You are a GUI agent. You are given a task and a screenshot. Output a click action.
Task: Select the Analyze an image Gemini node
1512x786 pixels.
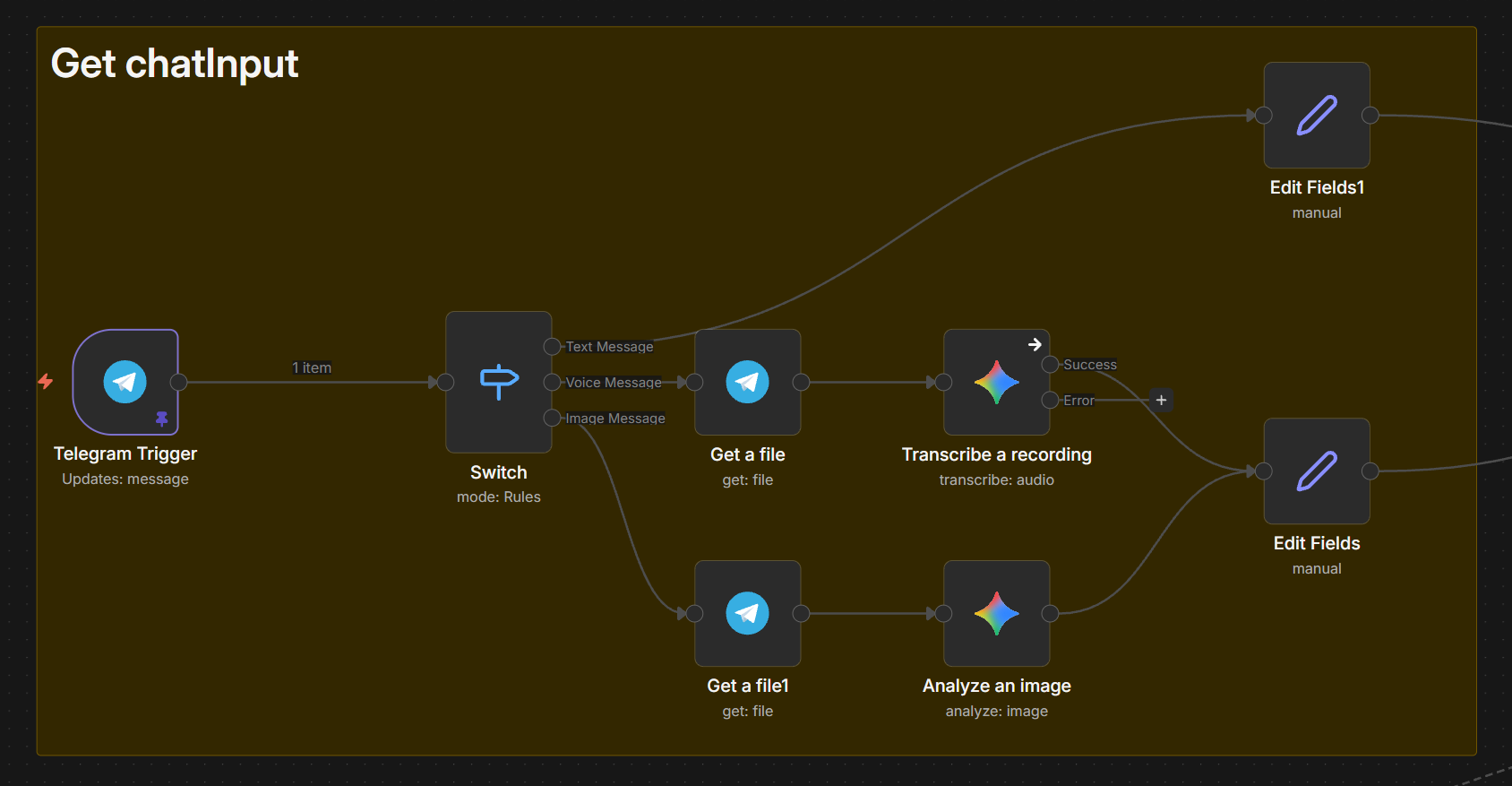(x=996, y=613)
